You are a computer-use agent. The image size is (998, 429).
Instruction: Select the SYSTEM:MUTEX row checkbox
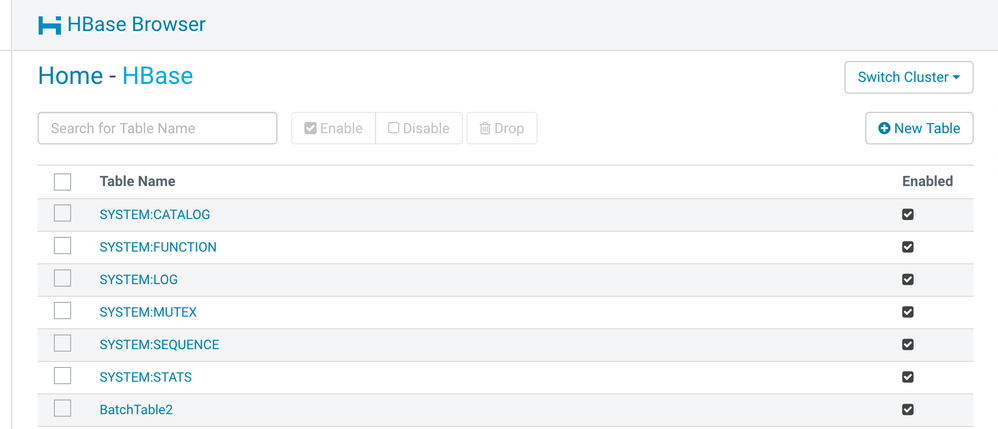click(x=62, y=311)
